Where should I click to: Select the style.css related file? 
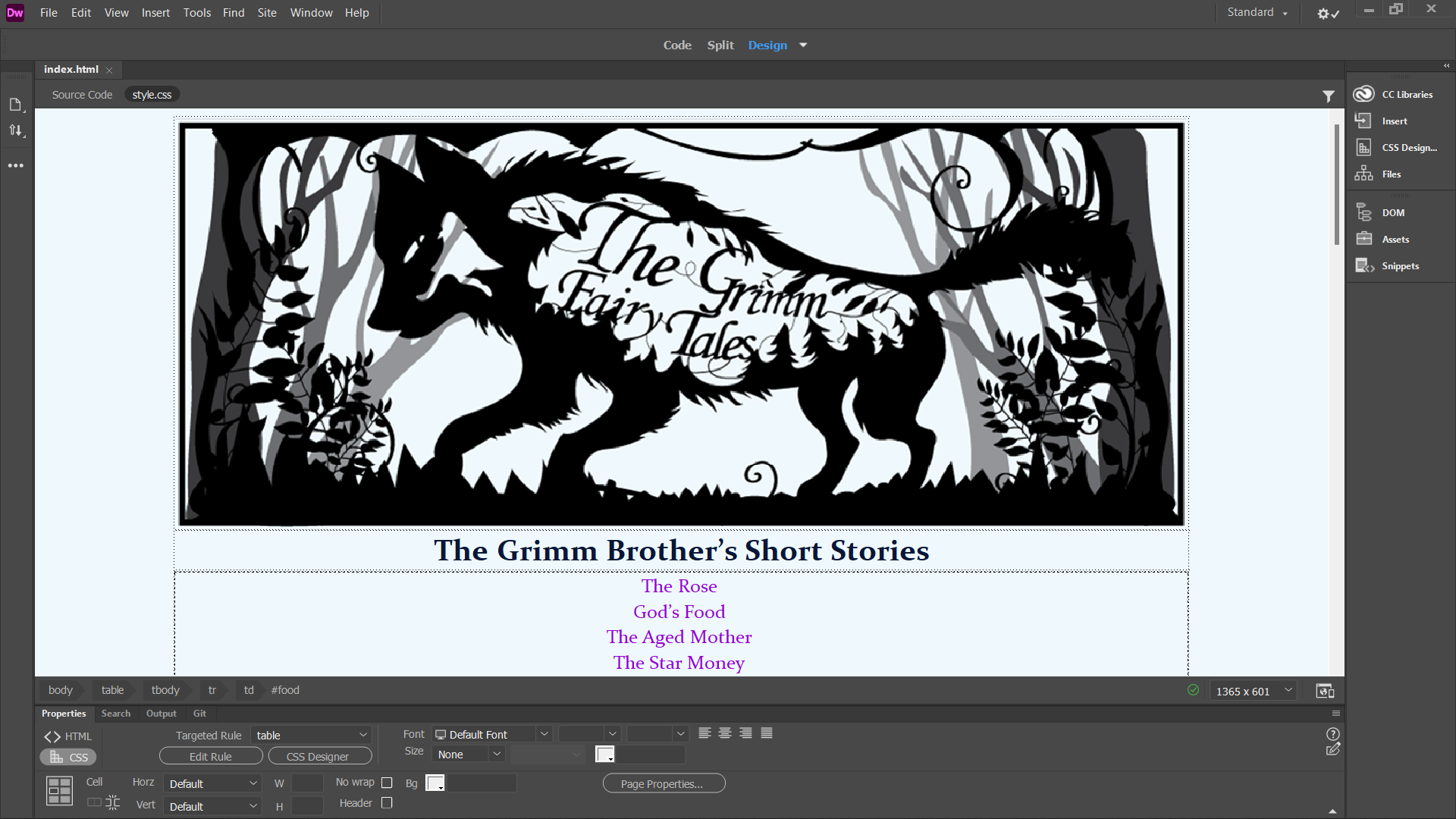(x=152, y=95)
